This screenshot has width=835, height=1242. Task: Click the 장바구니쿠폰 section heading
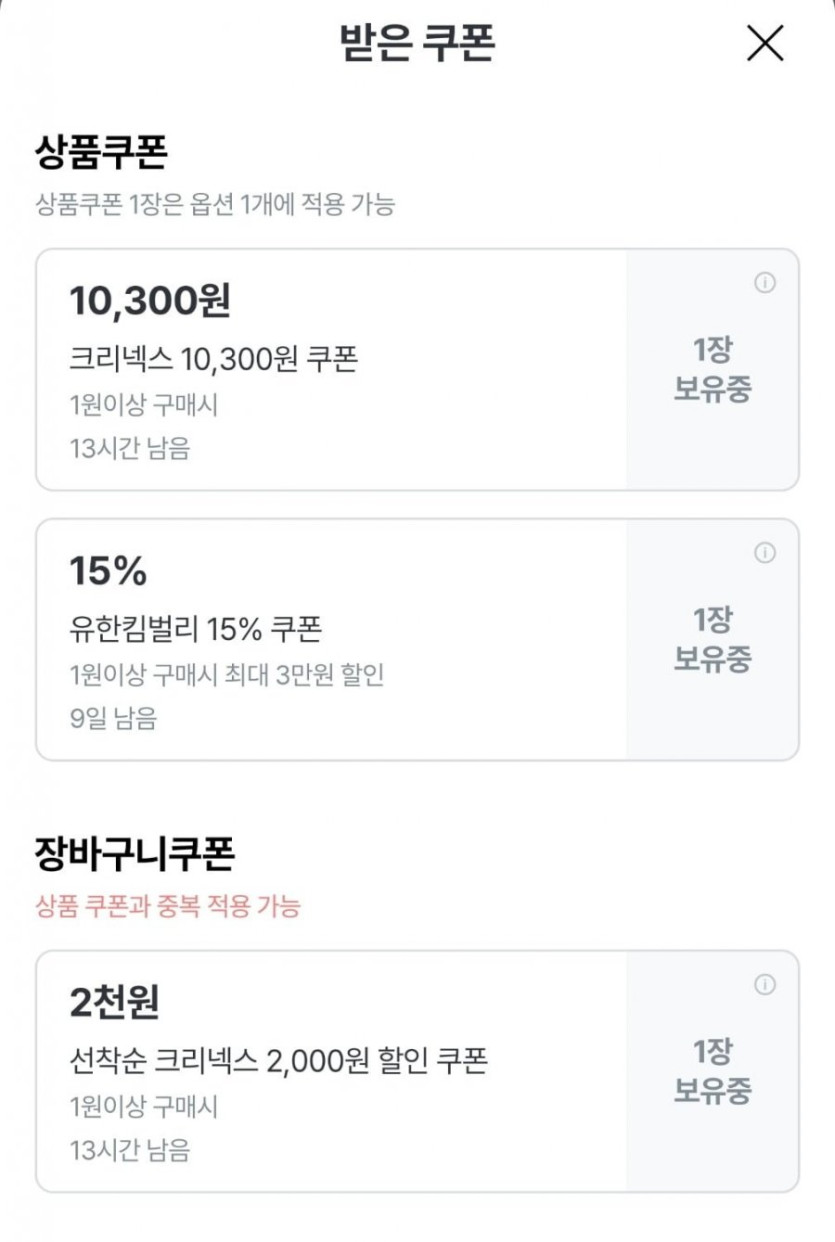pos(135,855)
